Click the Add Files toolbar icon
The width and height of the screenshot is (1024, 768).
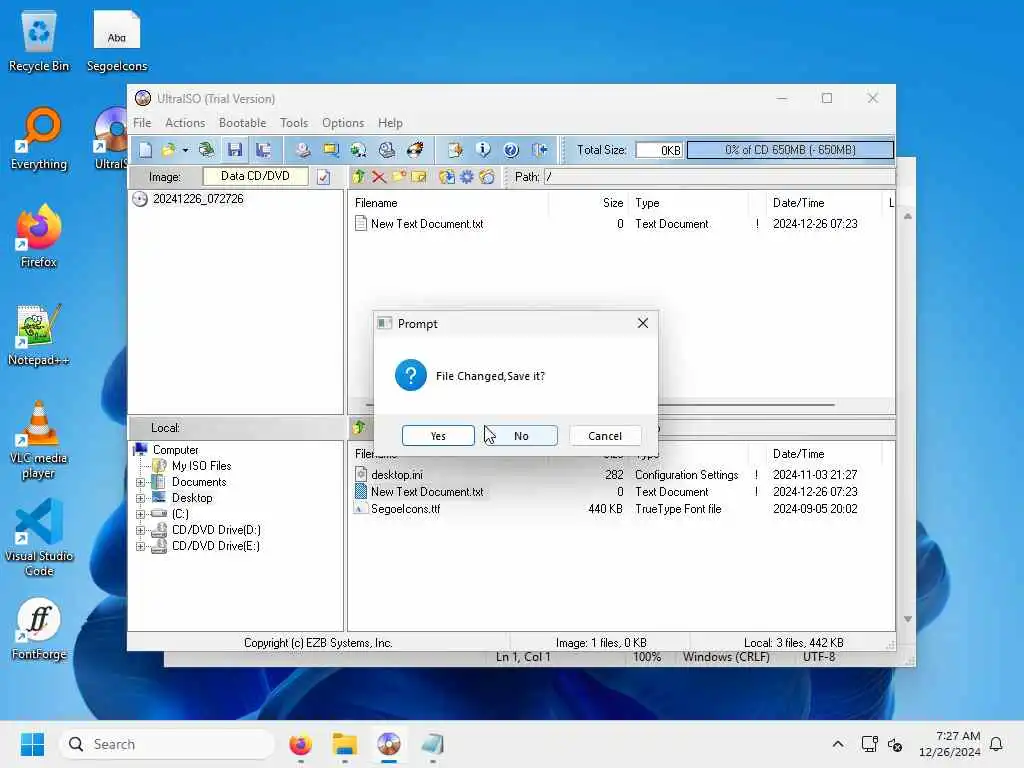[x=455, y=150]
